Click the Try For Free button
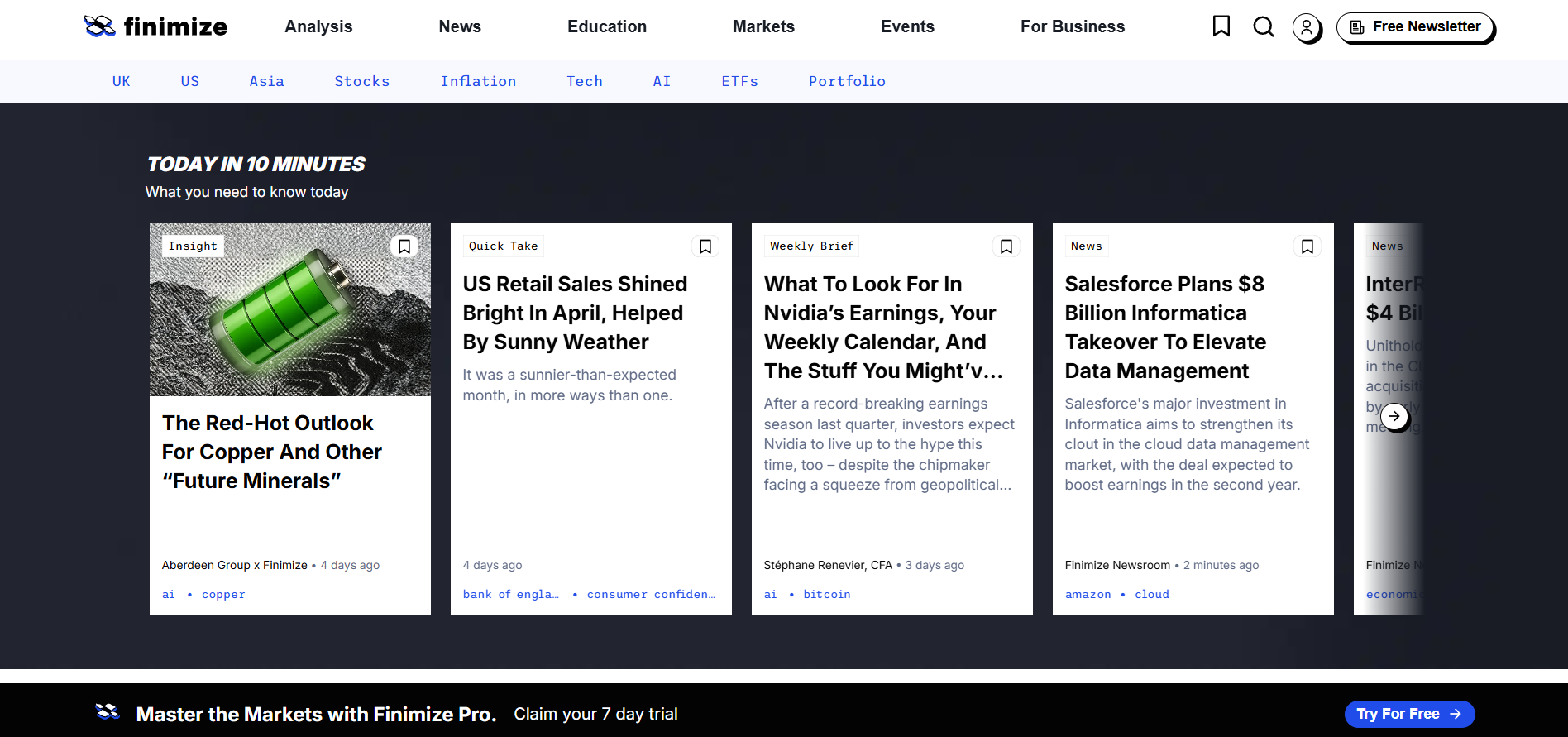1568x737 pixels. pyautogui.click(x=1410, y=714)
